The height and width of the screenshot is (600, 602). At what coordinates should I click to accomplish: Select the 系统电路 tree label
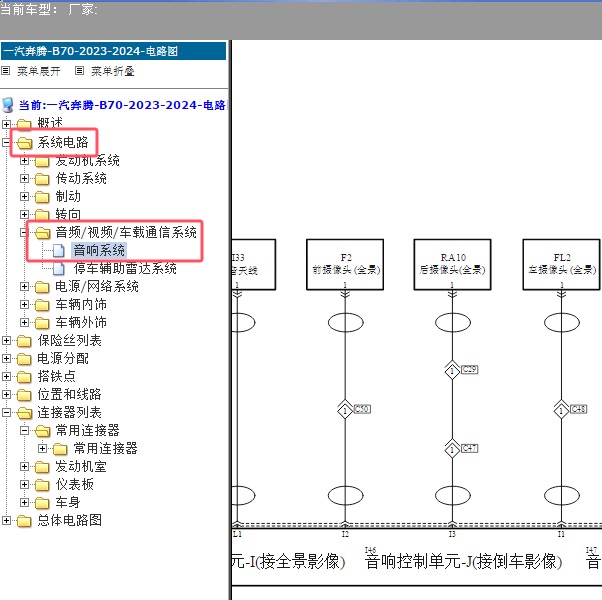tap(63, 142)
